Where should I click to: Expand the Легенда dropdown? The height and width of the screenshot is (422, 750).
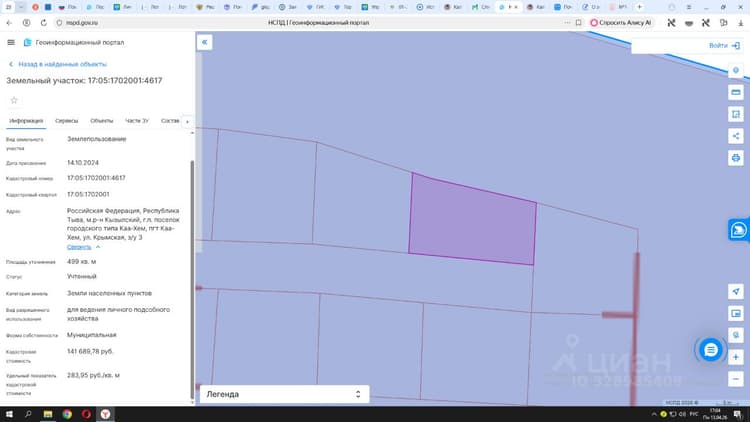point(284,394)
